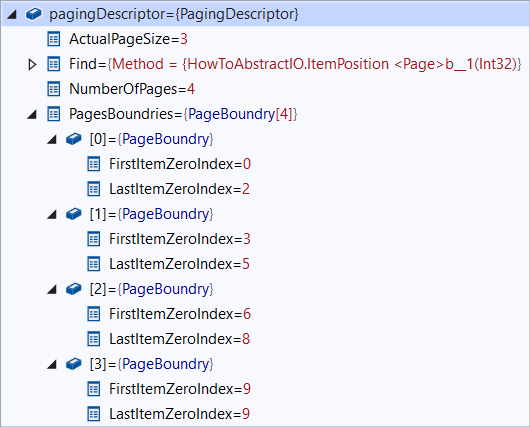Click the PagesBoundries property icon
This screenshot has height=427, width=530.
[54, 114]
